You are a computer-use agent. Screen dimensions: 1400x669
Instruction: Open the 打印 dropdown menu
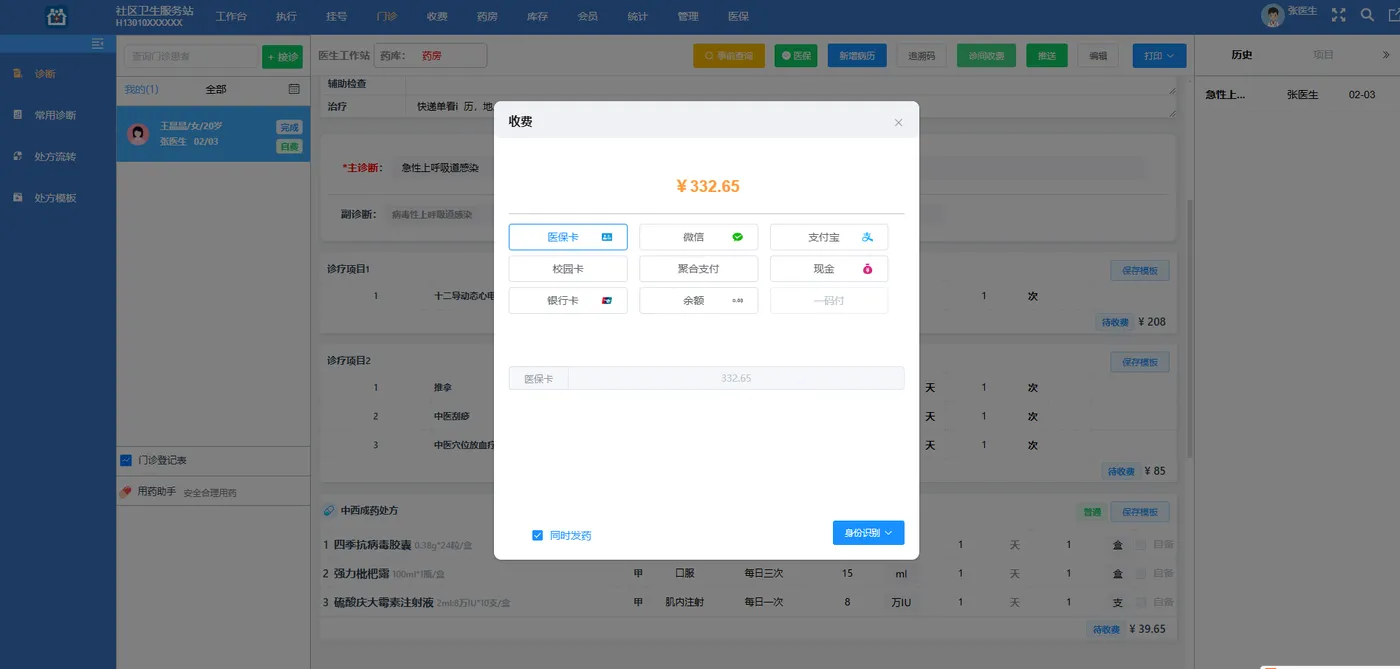pos(1157,55)
